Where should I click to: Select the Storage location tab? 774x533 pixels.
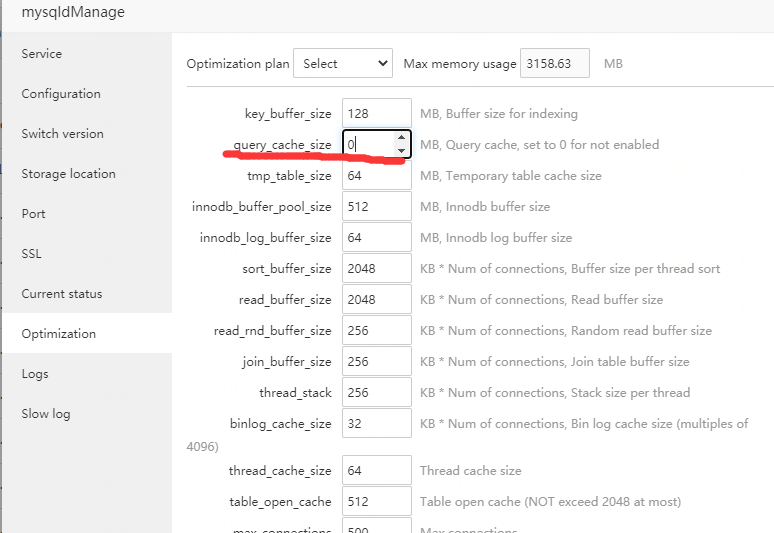(x=68, y=174)
